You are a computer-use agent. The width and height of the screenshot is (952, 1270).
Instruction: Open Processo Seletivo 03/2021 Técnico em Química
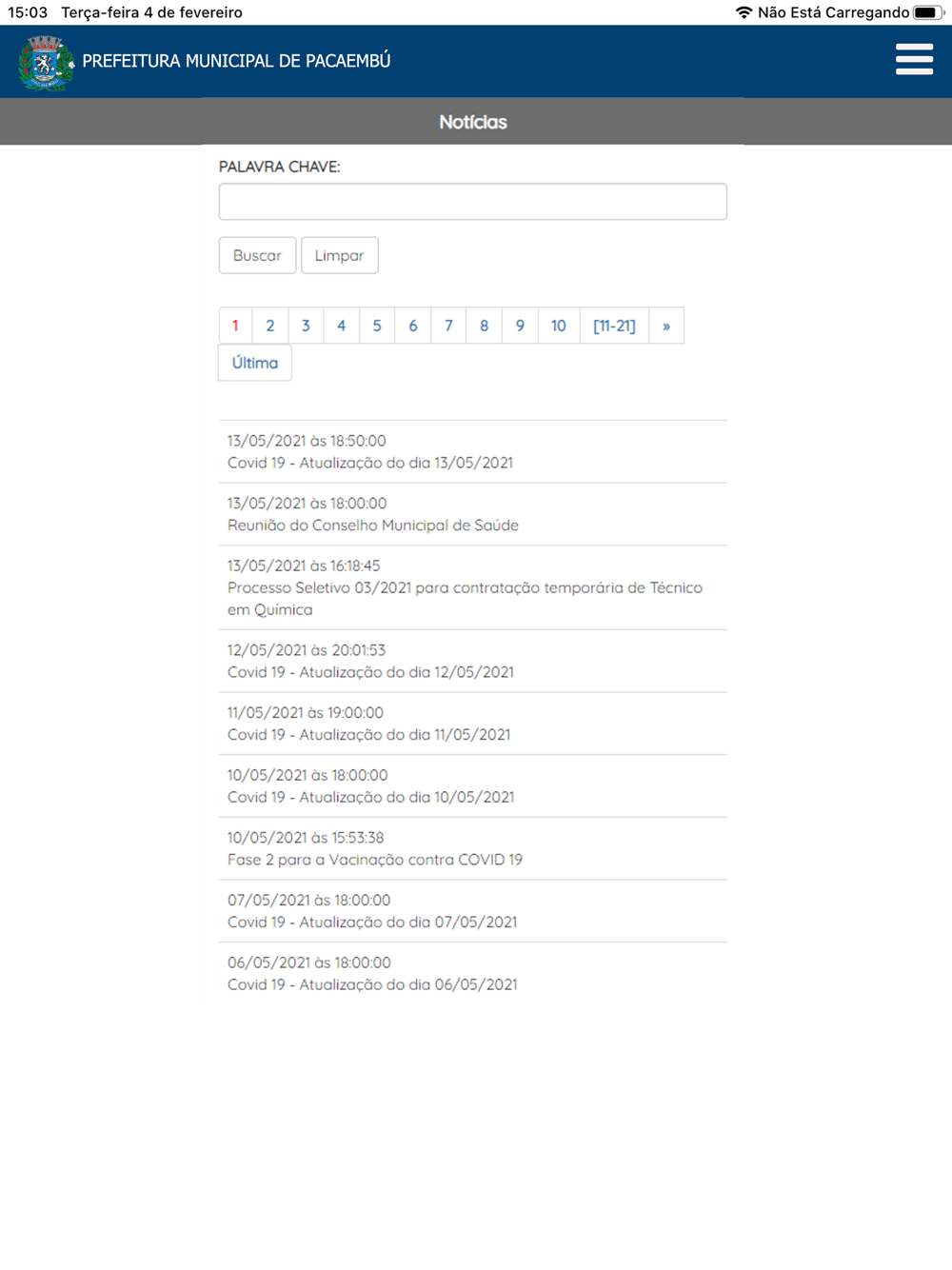(465, 599)
